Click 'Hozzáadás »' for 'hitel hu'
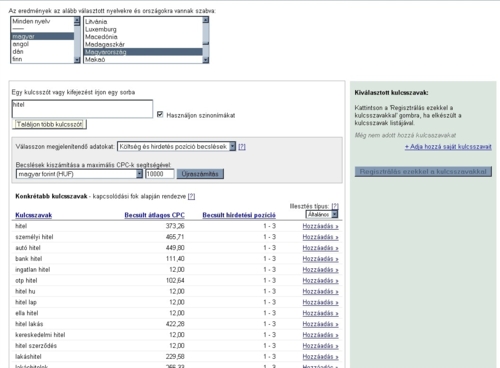This screenshot has width=500, height=368. coord(320,291)
